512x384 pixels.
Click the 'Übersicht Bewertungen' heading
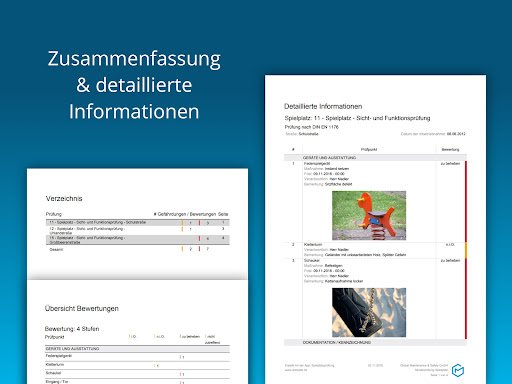click(x=82, y=308)
